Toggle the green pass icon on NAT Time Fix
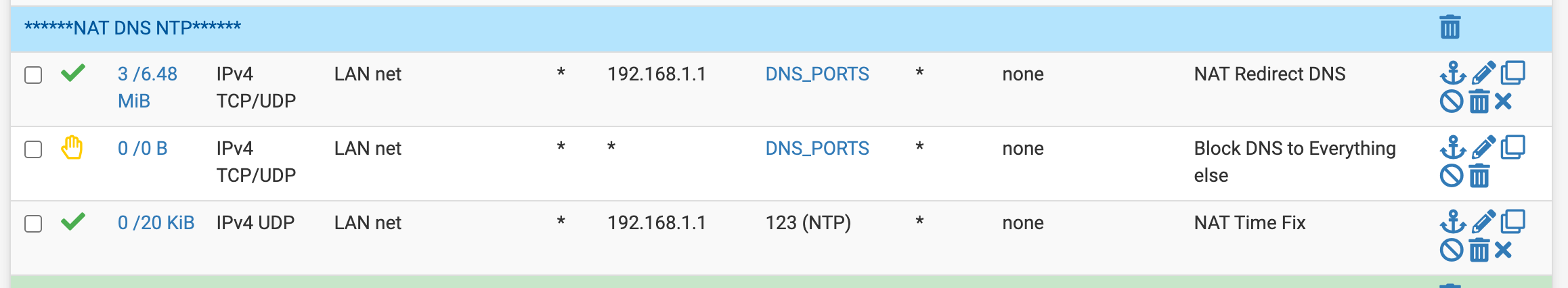This screenshot has width=1568, height=288. [73, 221]
